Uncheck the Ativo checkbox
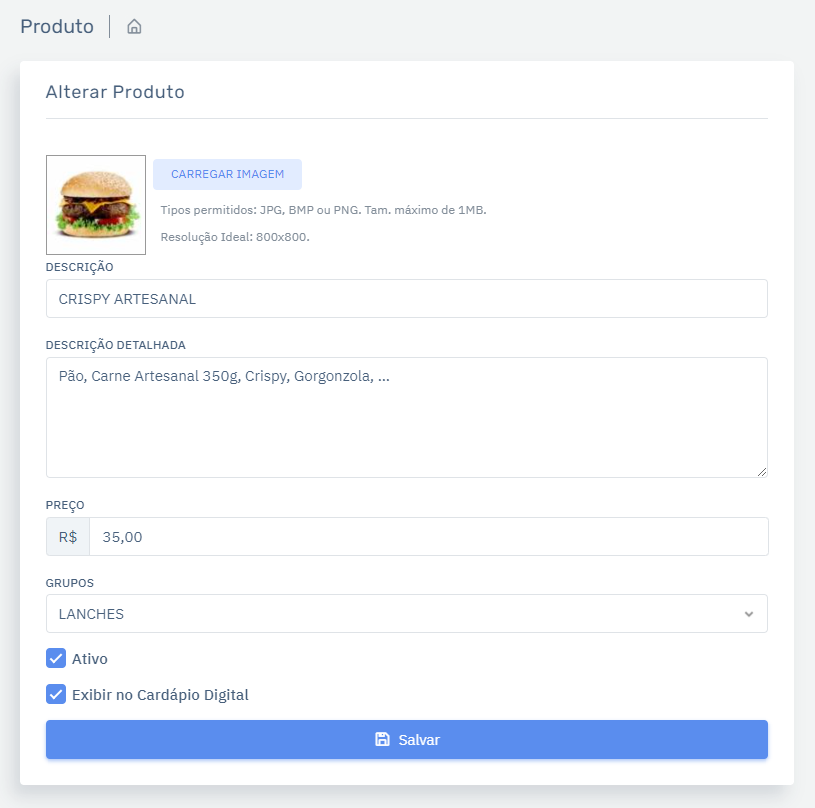The height and width of the screenshot is (808, 815). coord(56,659)
